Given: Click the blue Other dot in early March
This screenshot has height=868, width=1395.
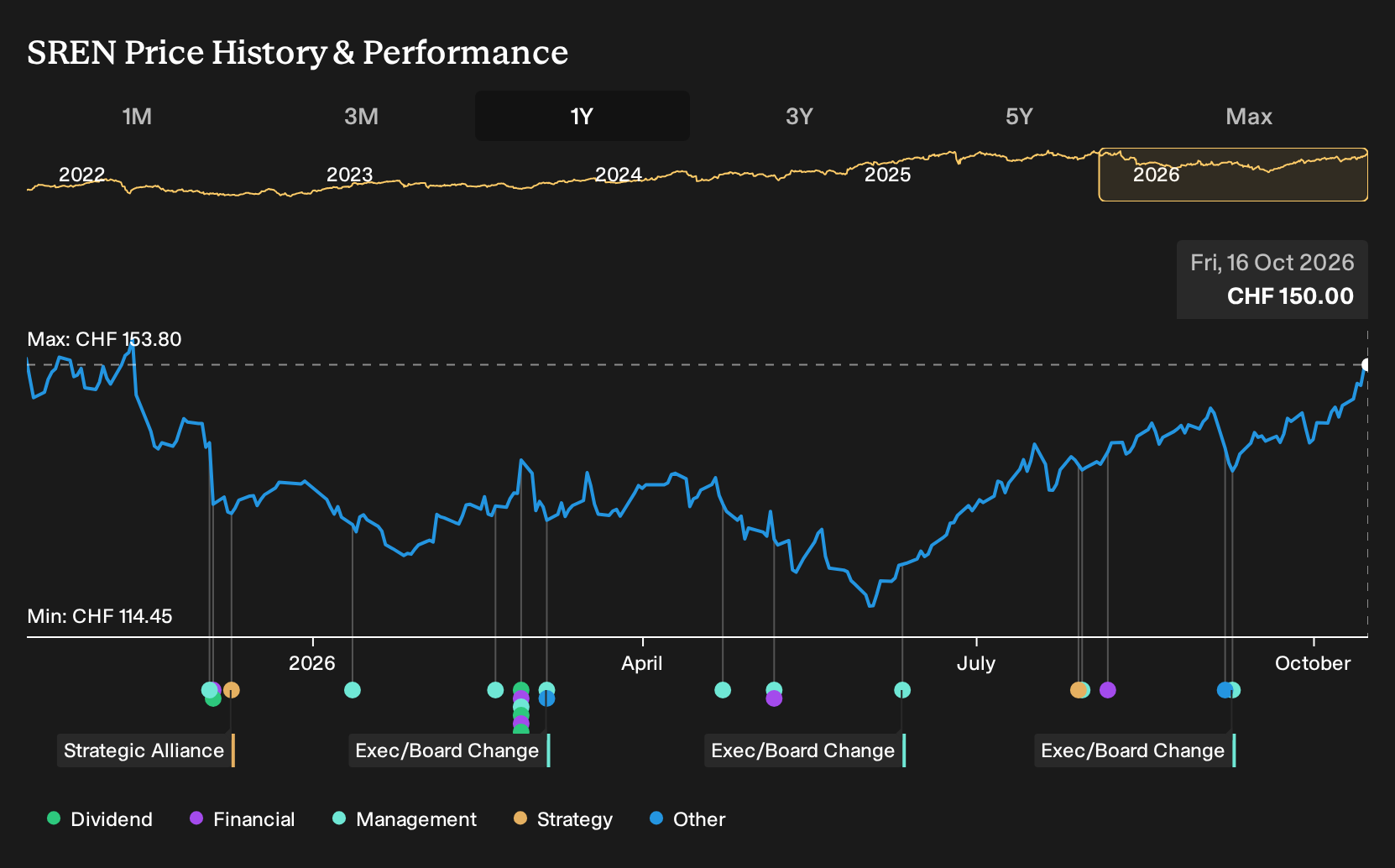Looking at the screenshot, I should point(546,698).
